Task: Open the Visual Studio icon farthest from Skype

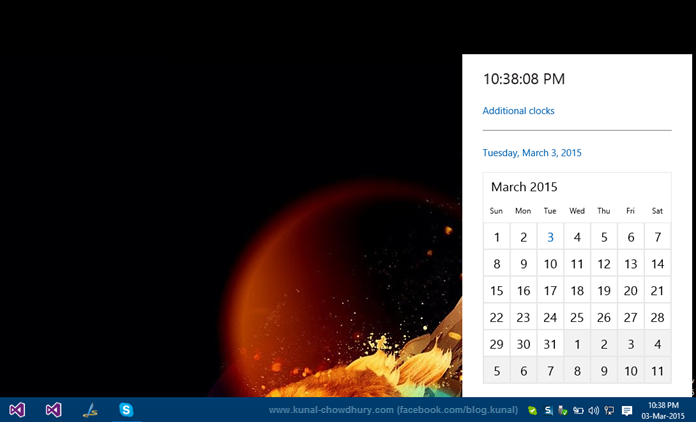Action: tap(17, 410)
